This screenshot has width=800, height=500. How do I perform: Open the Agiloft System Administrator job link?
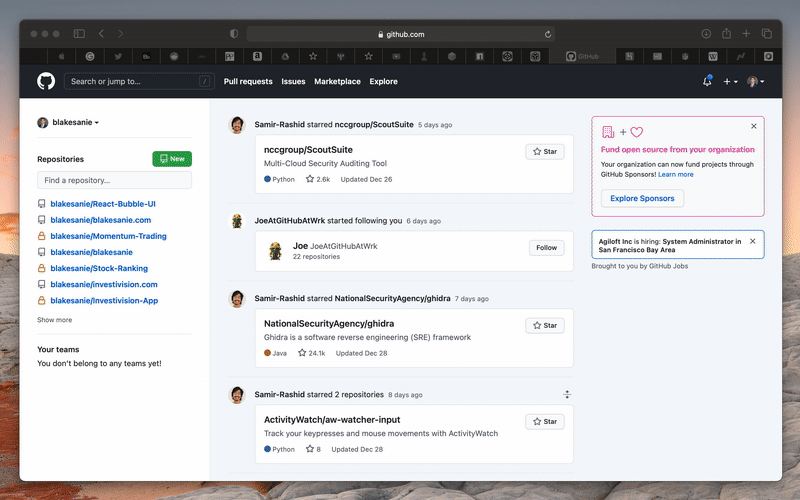[x=670, y=245]
